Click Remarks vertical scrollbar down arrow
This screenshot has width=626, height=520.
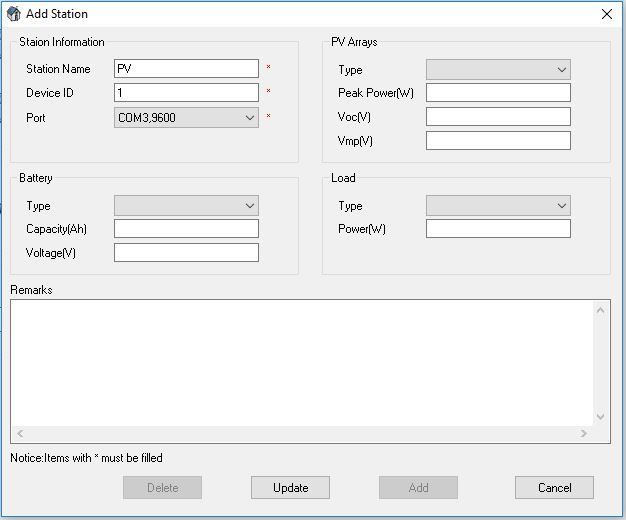pos(600,417)
